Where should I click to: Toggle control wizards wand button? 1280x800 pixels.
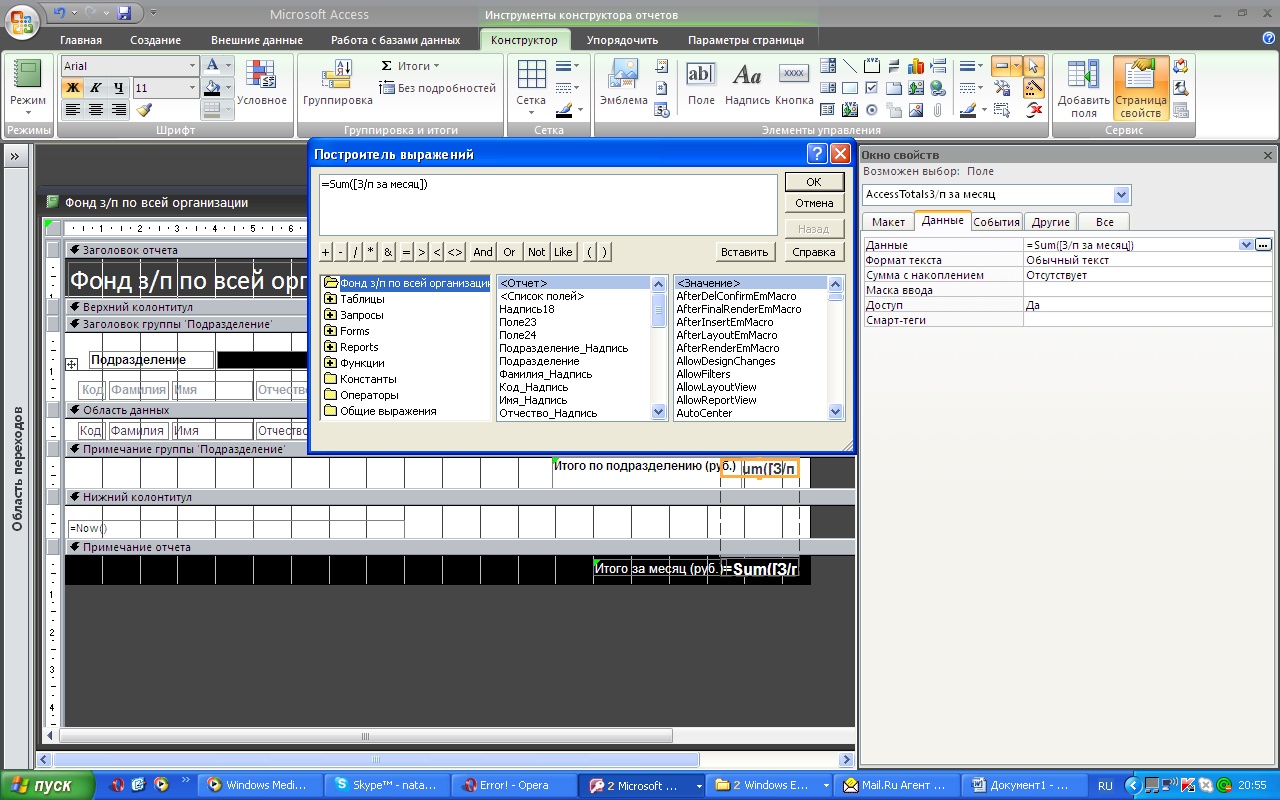1035,88
